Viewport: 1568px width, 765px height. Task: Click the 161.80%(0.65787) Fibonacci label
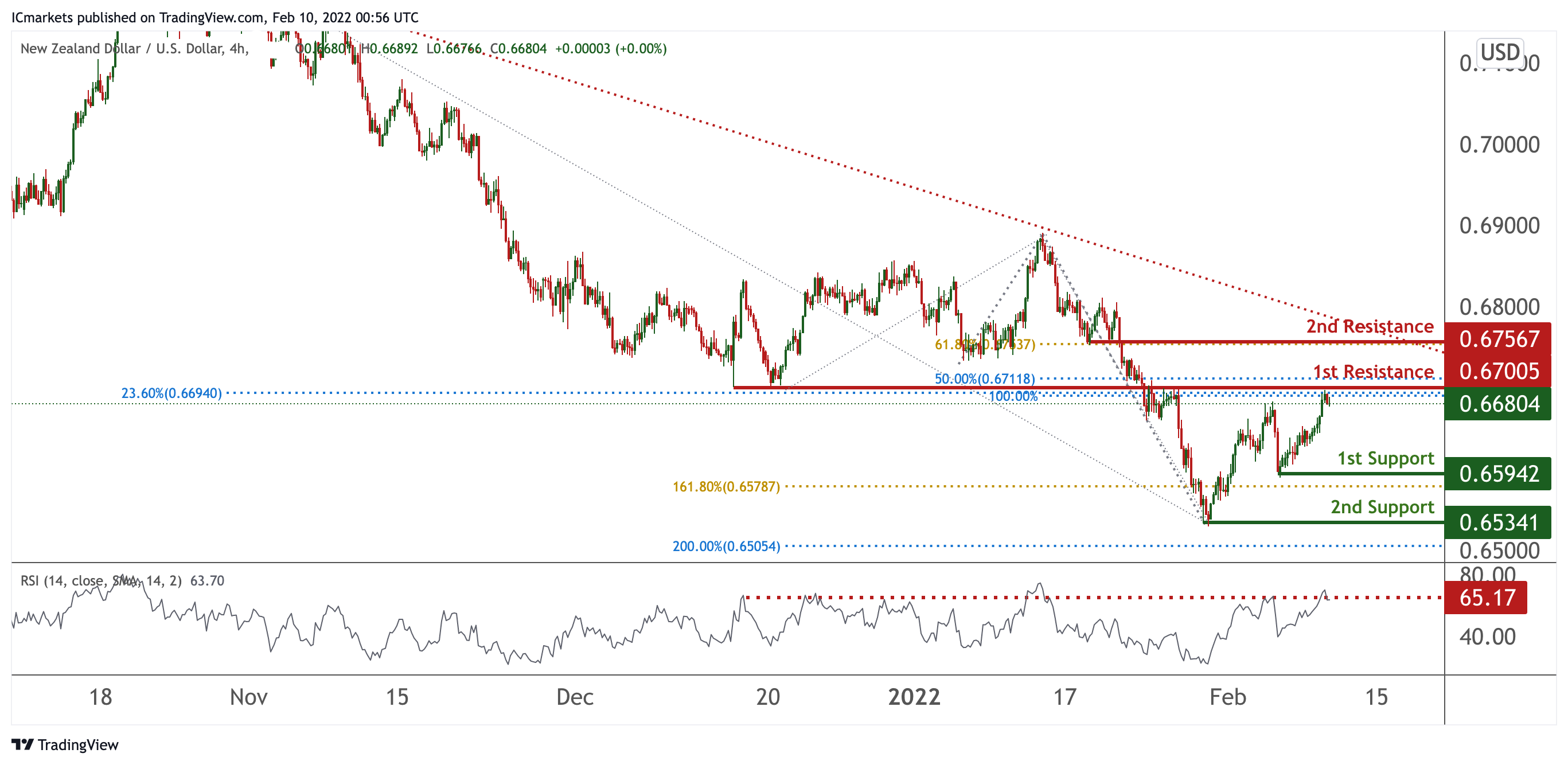point(726,487)
